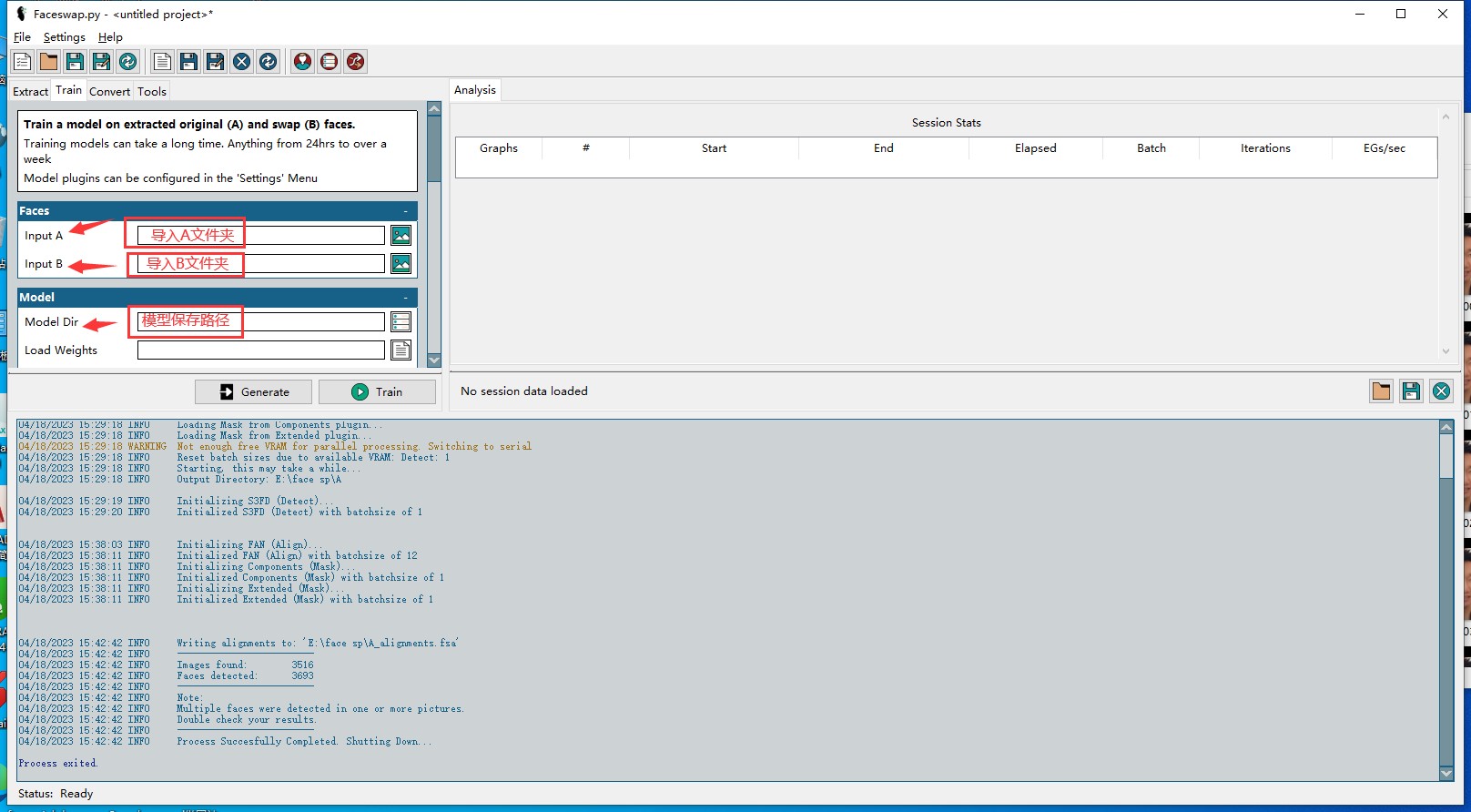Open Train settings red server icon
This screenshot has height=812, width=1471.
tap(329, 61)
